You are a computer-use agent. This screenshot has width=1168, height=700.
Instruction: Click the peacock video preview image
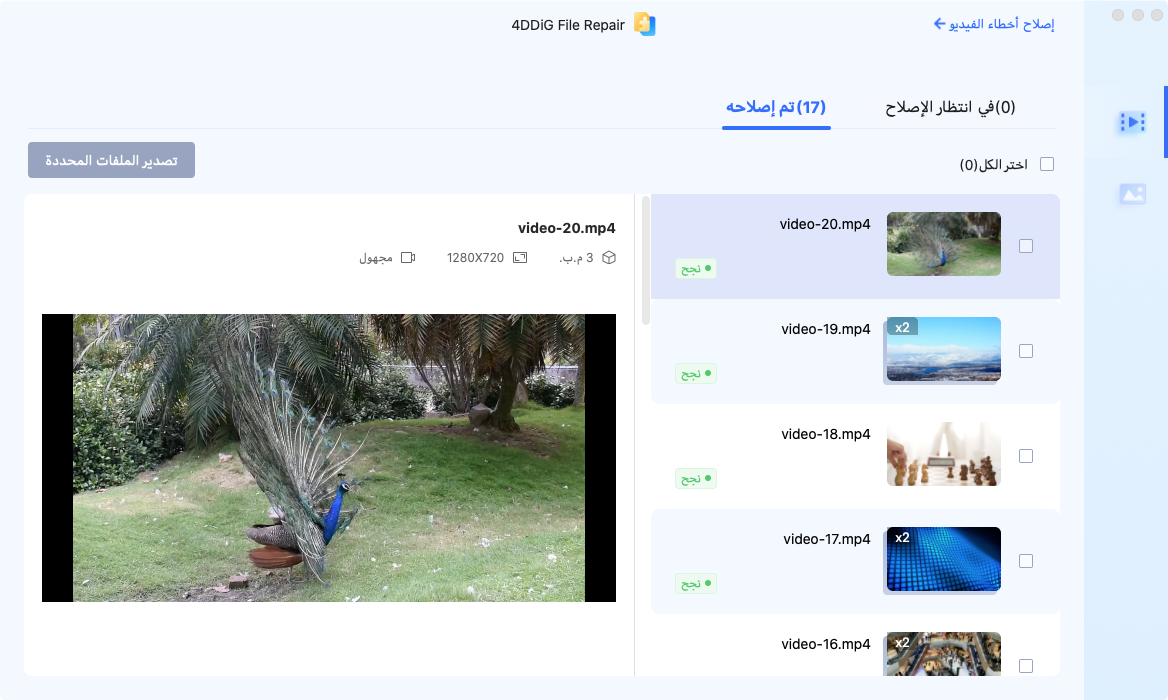pyautogui.click(x=328, y=457)
